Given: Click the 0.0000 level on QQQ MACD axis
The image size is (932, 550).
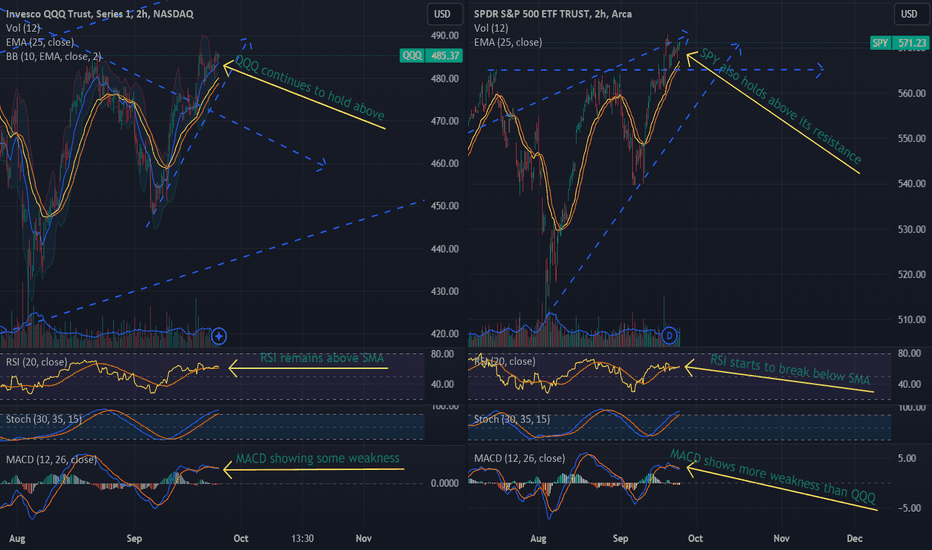Looking at the screenshot, I should click(x=445, y=483).
